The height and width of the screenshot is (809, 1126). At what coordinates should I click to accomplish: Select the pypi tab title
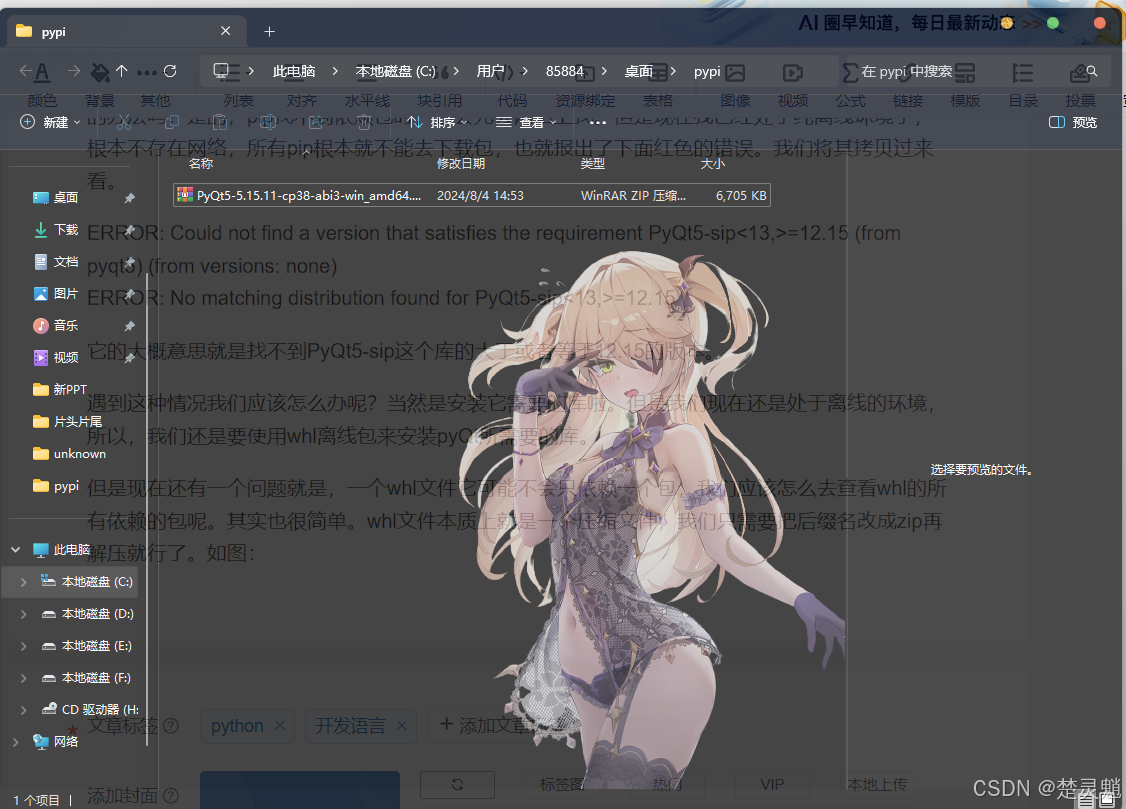(53, 32)
